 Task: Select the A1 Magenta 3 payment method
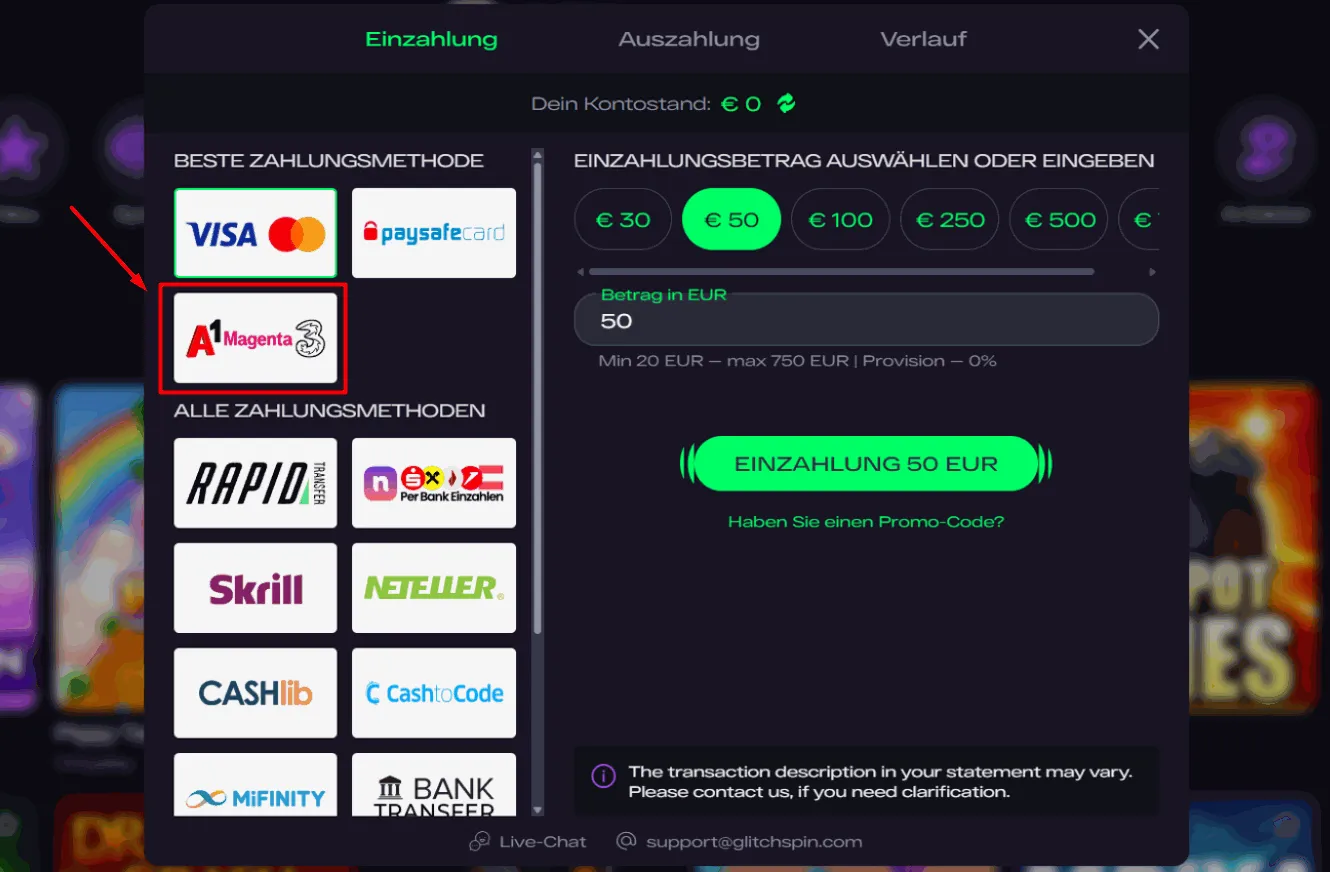pyautogui.click(x=255, y=338)
